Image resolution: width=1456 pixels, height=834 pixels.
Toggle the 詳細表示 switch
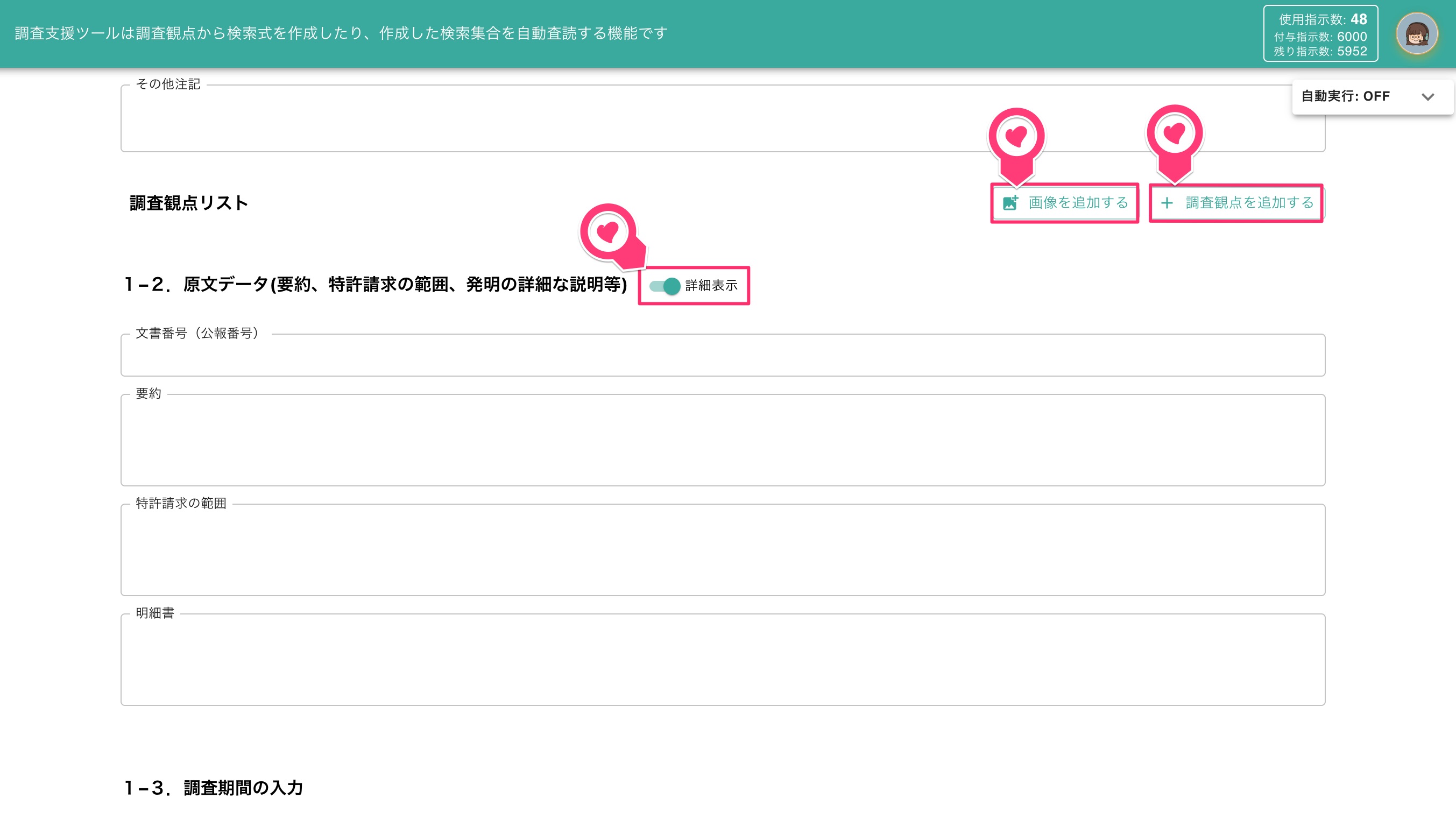(x=665, y=285)
